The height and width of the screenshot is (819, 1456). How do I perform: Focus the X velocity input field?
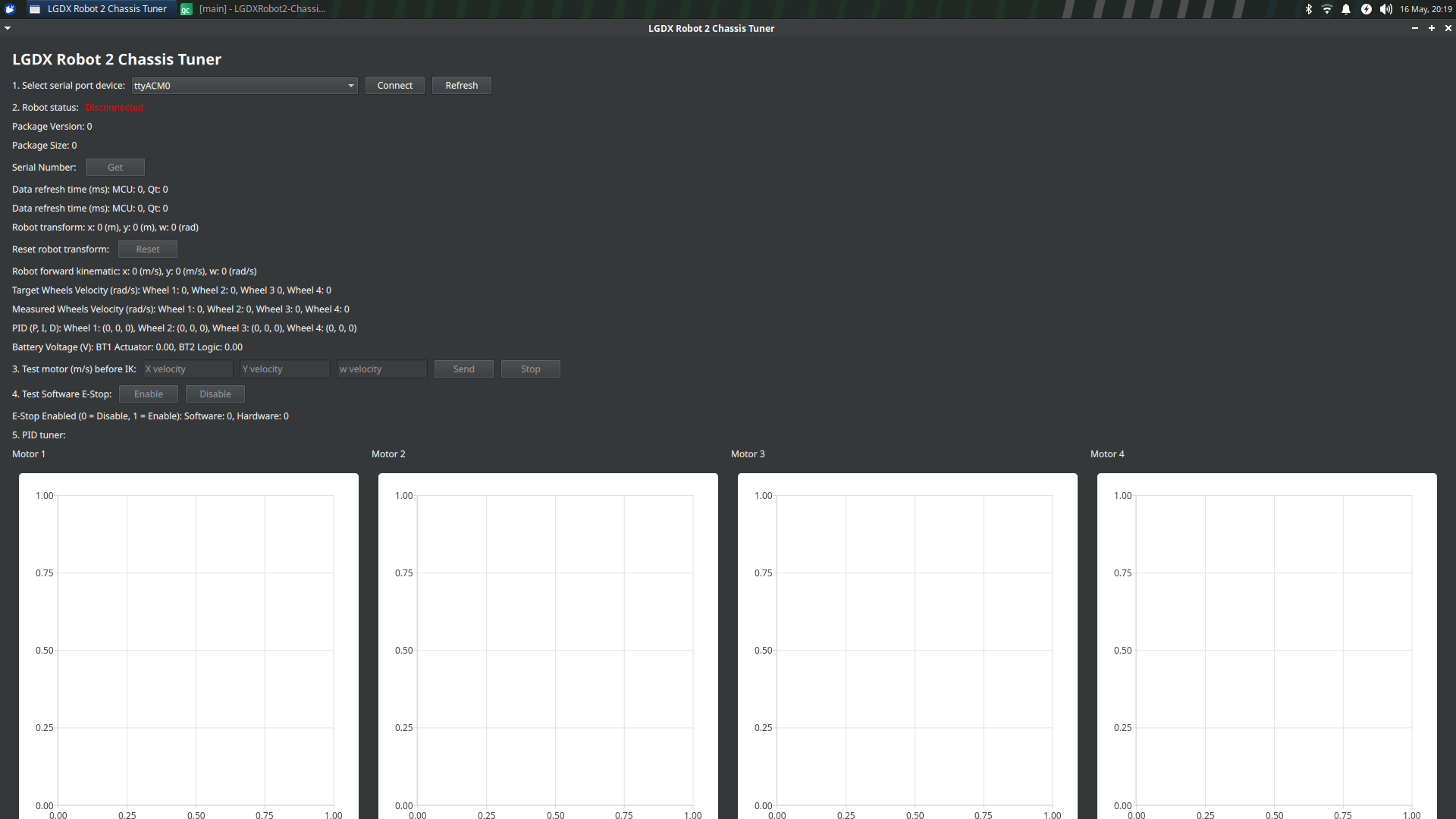tap(188, 369)
